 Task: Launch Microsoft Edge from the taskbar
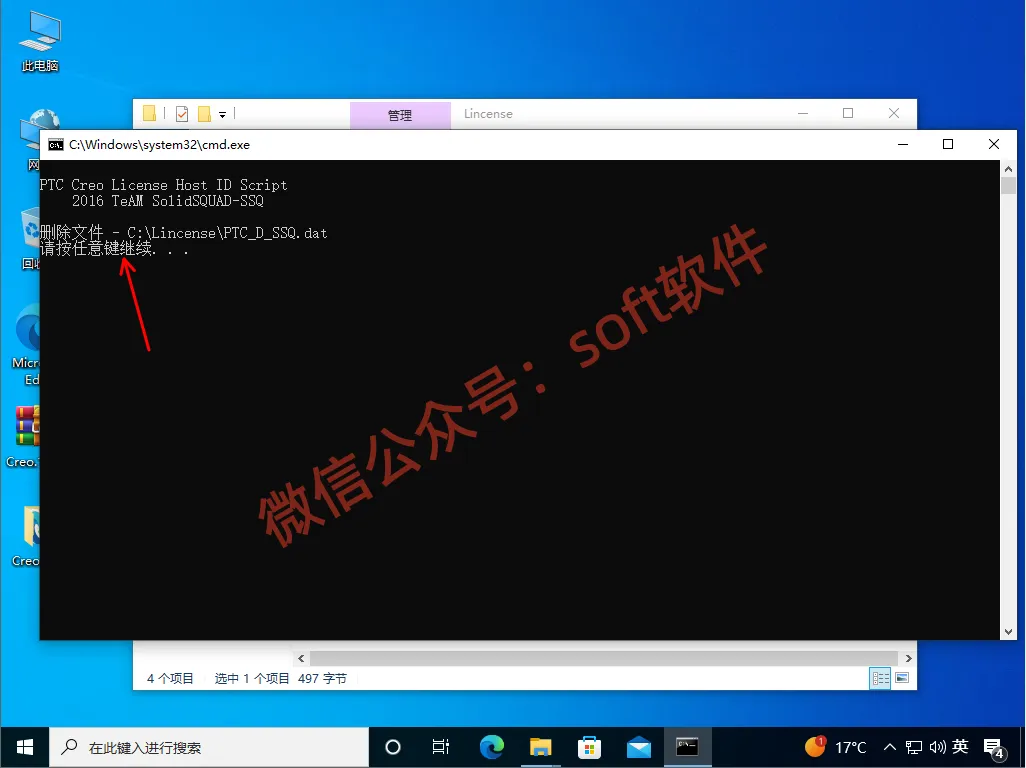pyautogui.click(x=491, y=747)
